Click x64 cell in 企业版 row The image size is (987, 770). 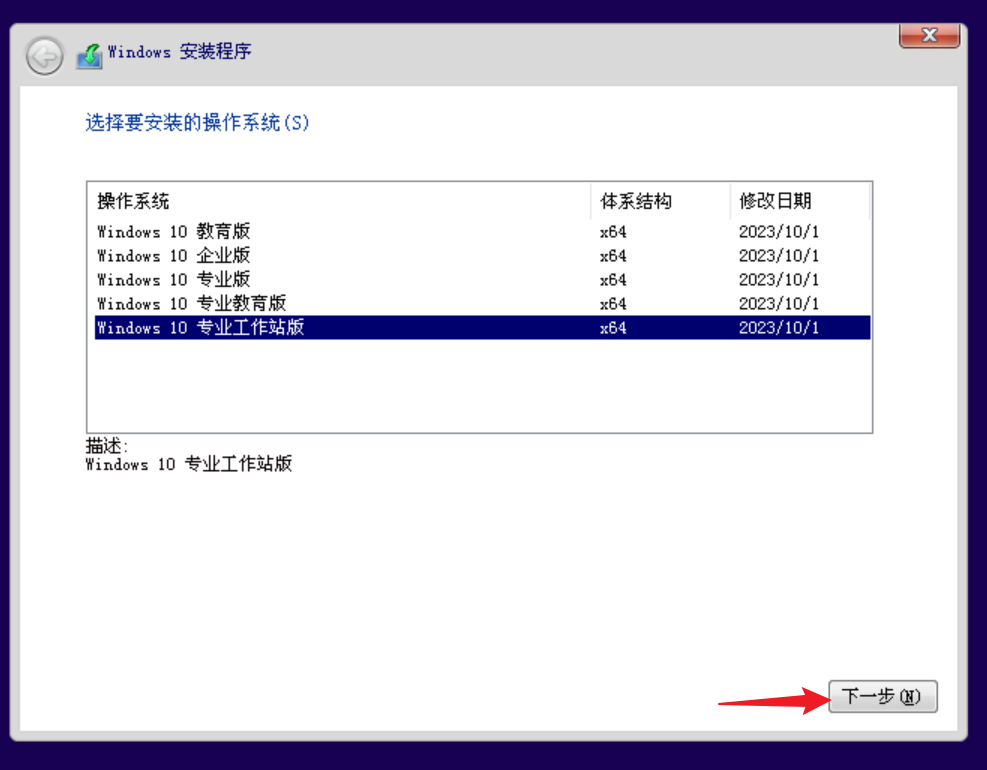[613, 256]
